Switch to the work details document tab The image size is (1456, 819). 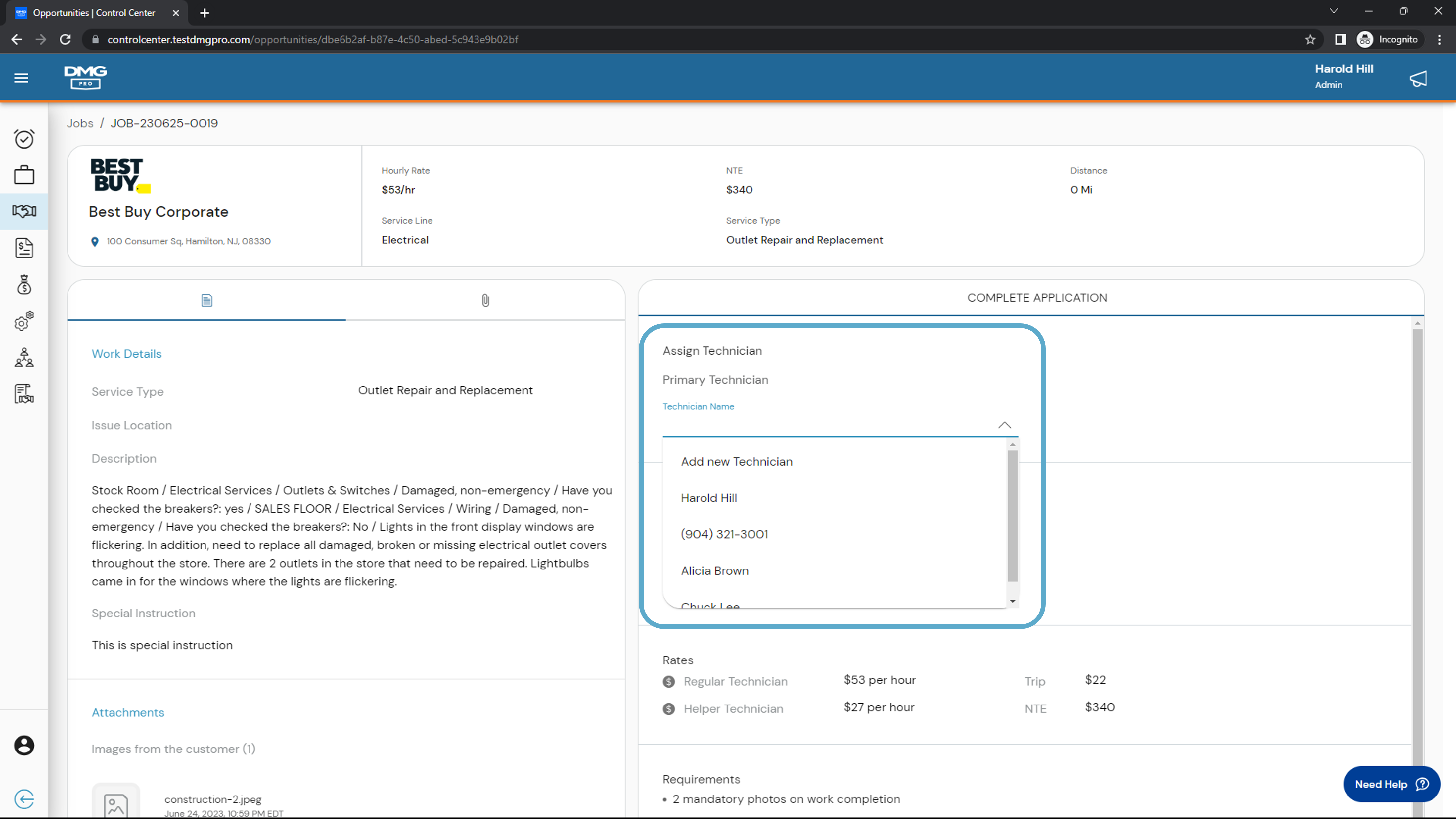point(206,300)
